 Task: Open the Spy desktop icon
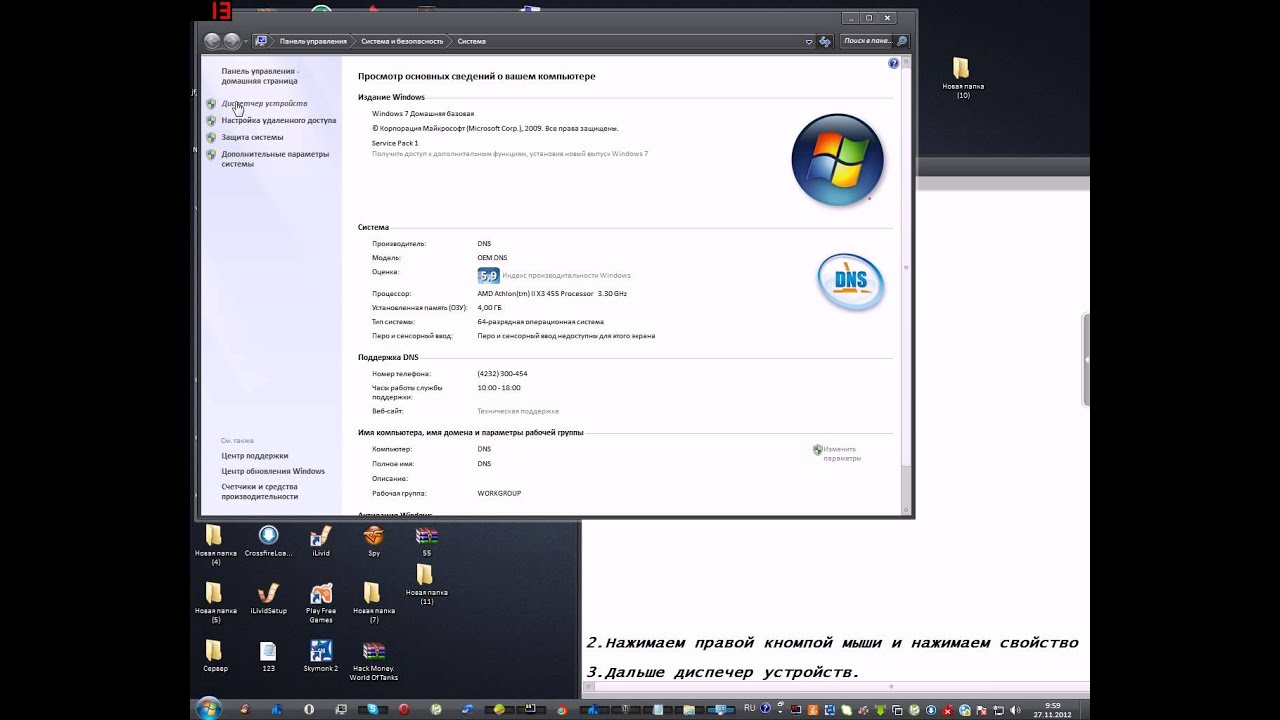point(374,542)
